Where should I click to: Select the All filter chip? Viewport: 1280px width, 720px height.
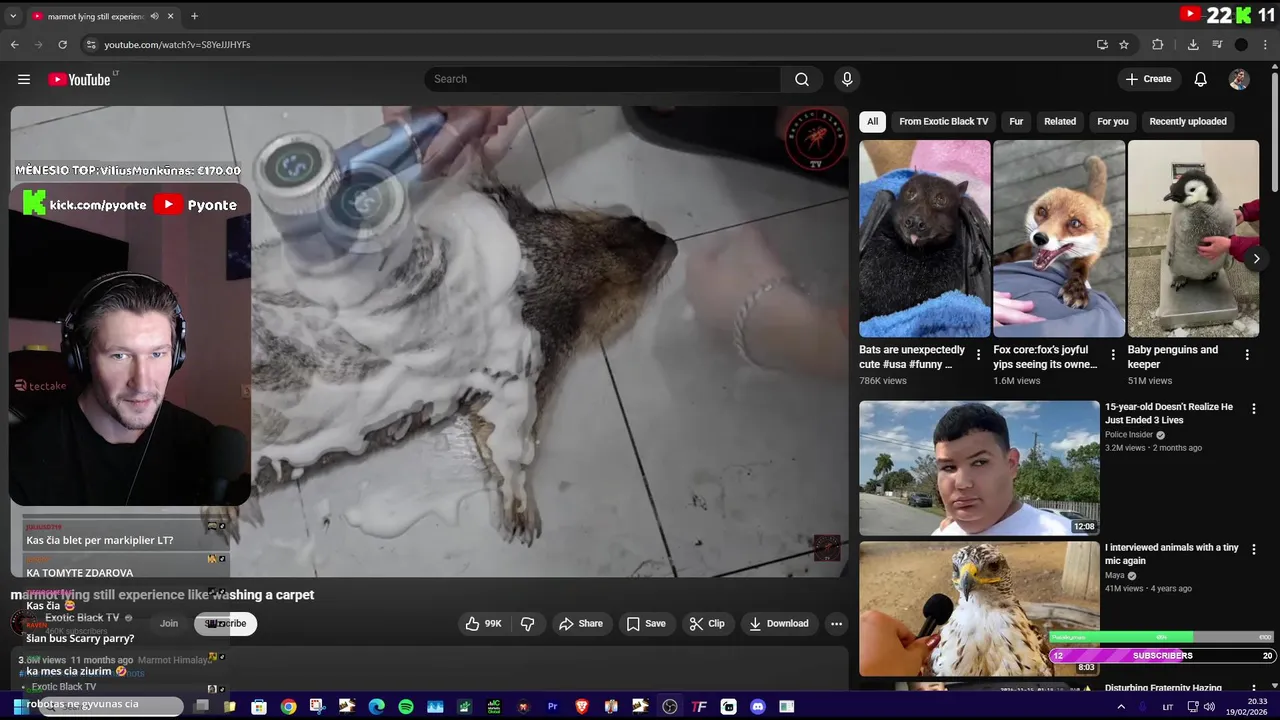[x=872, y=121]
